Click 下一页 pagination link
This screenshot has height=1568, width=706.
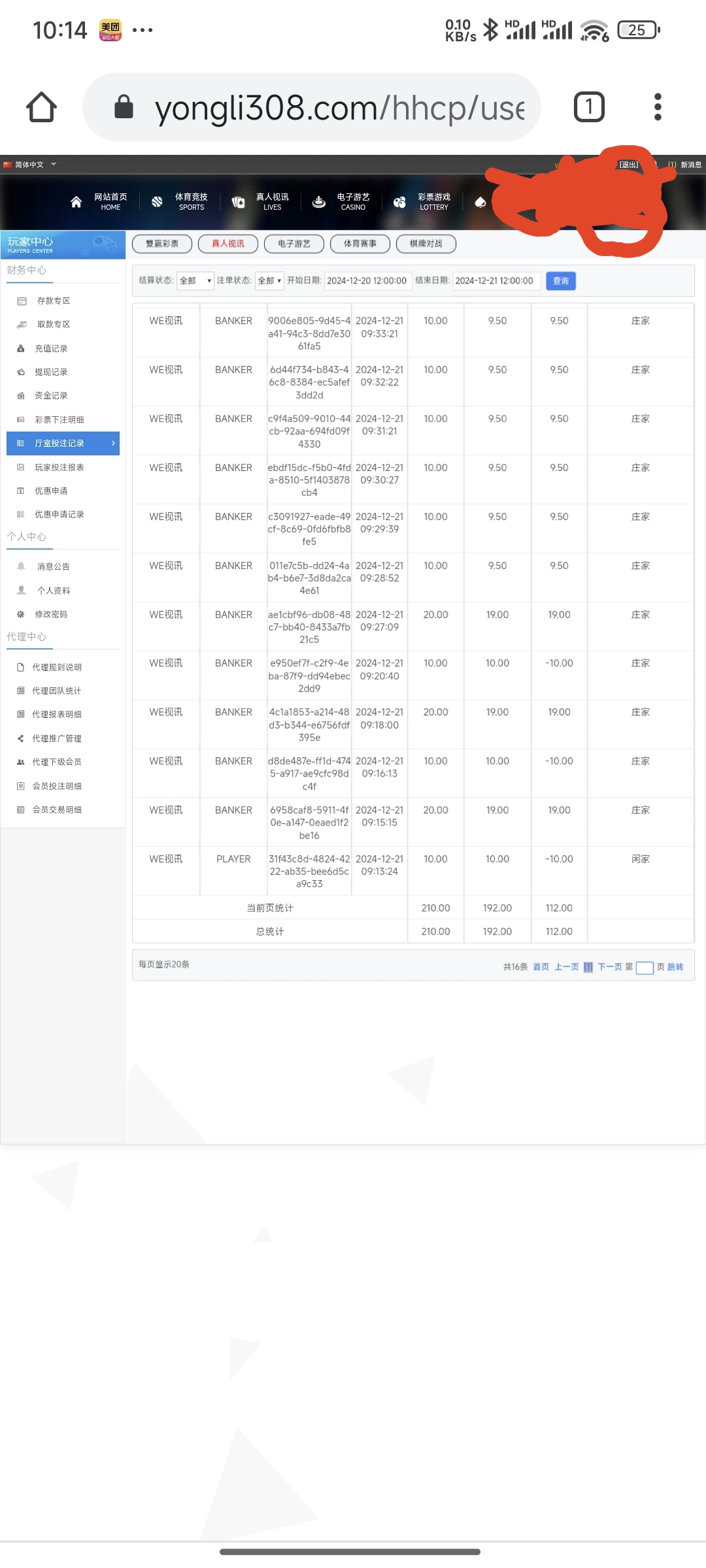click(x=609, y=967)
